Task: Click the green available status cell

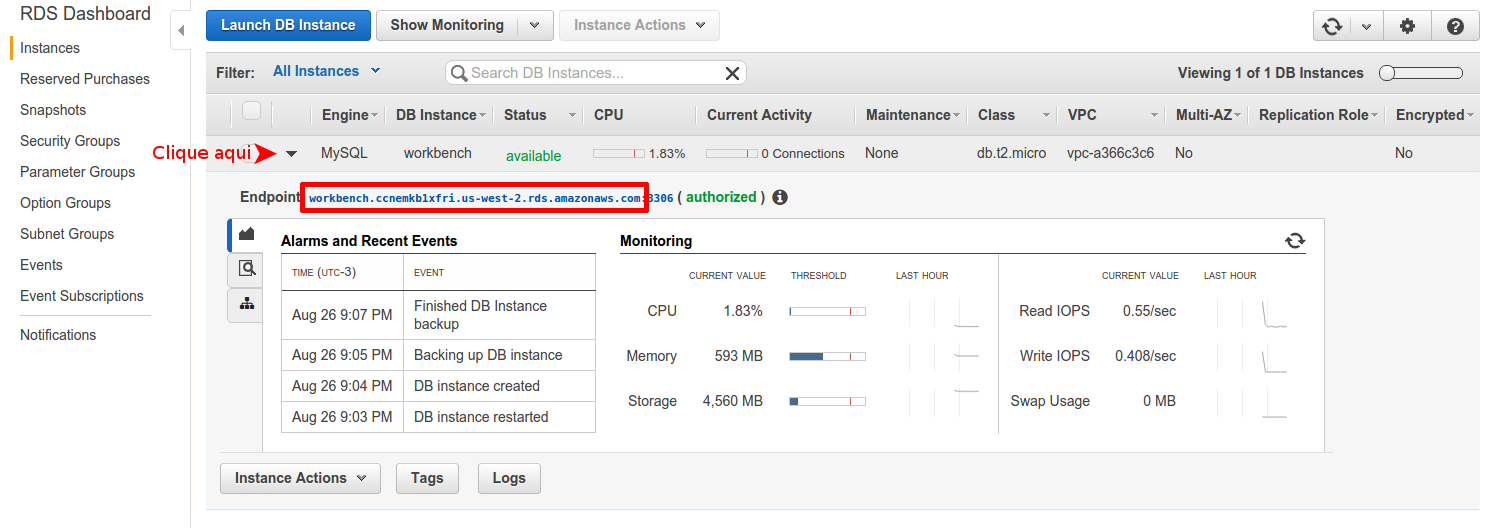Action: [x=534, y=156]
